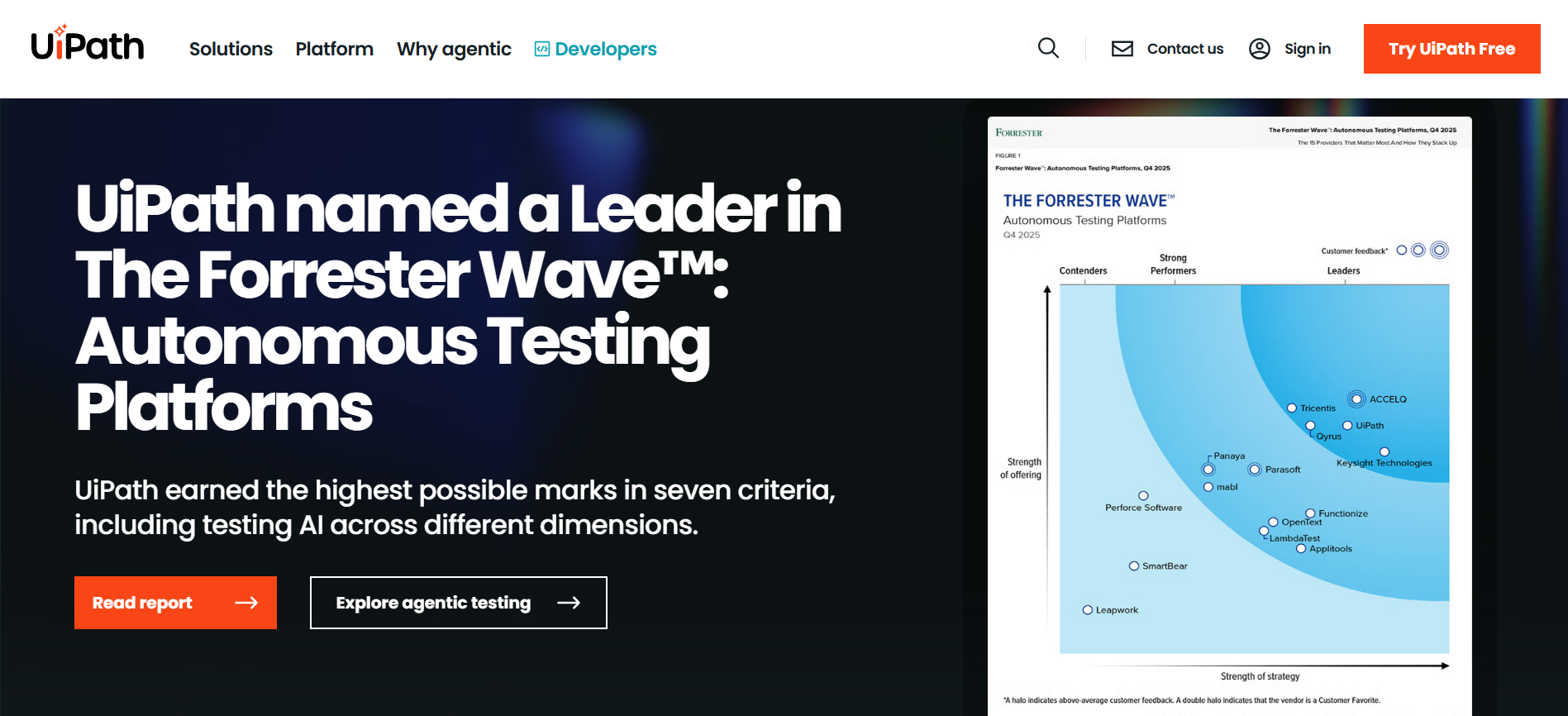Click arrow in Explore agentic testing button
This screenshot has width=1568, height=716.
[x=569, y=603]
